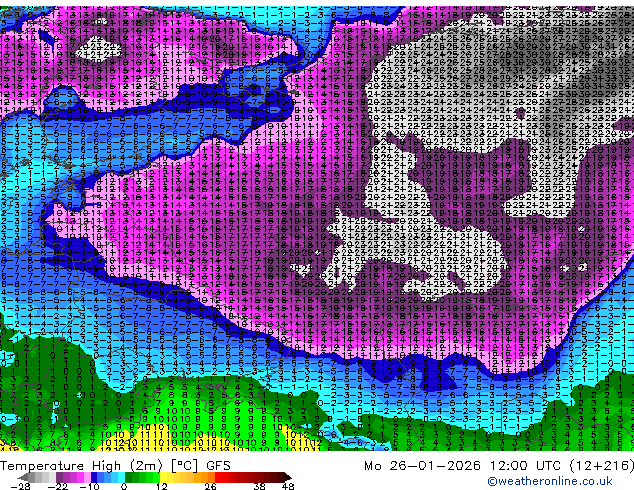Click the "Temperature High (2m) [°C] GFS" title
634x490 pixels.
pyautogui.click(x=115, y=466)
